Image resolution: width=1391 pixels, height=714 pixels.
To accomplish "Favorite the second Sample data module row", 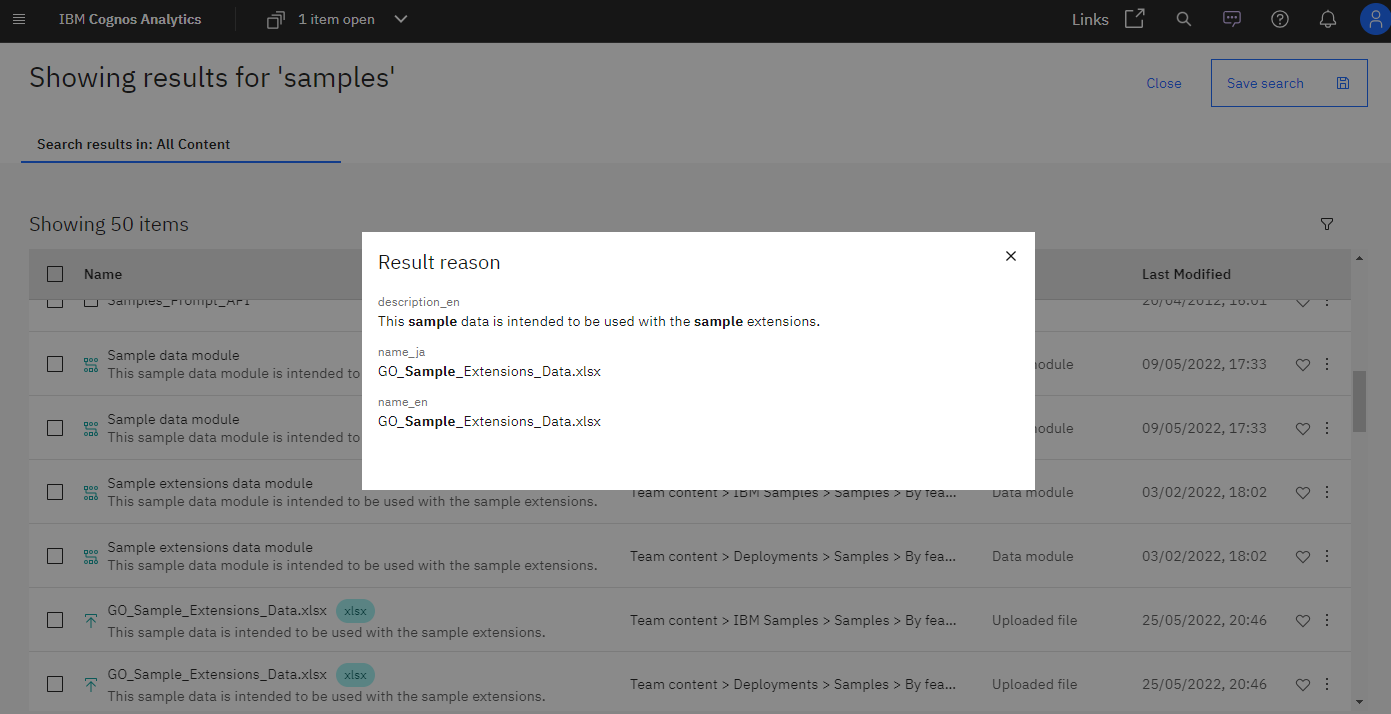I will (1302, 429).
